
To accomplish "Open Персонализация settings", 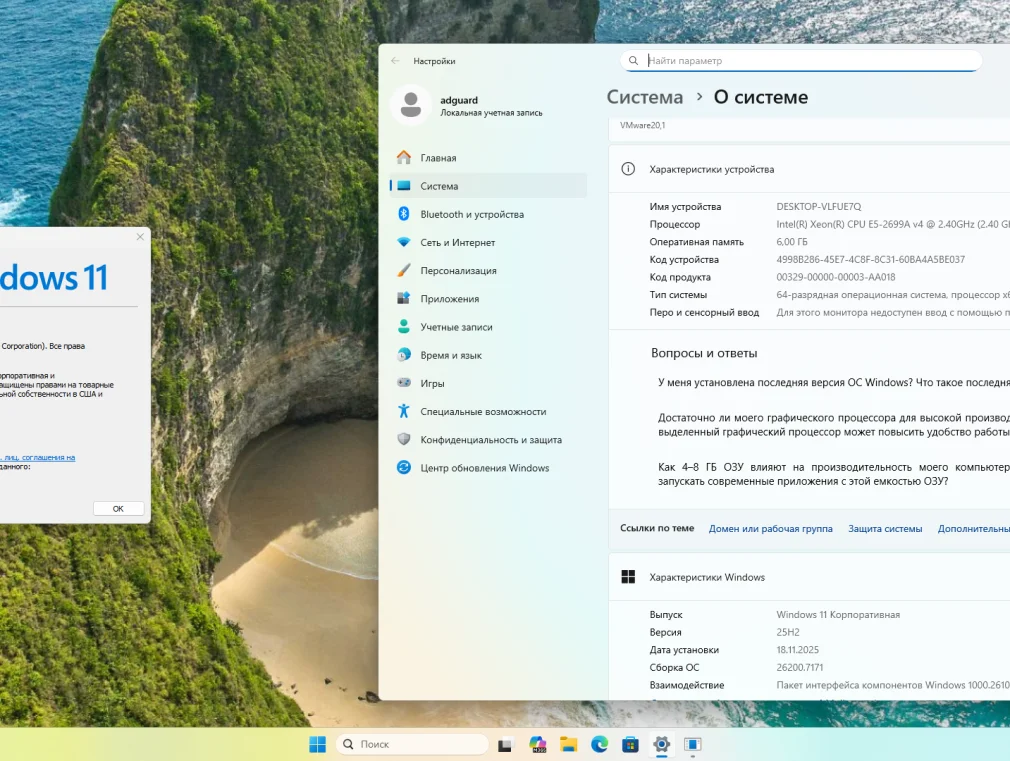I will click(x=458, y=271).
